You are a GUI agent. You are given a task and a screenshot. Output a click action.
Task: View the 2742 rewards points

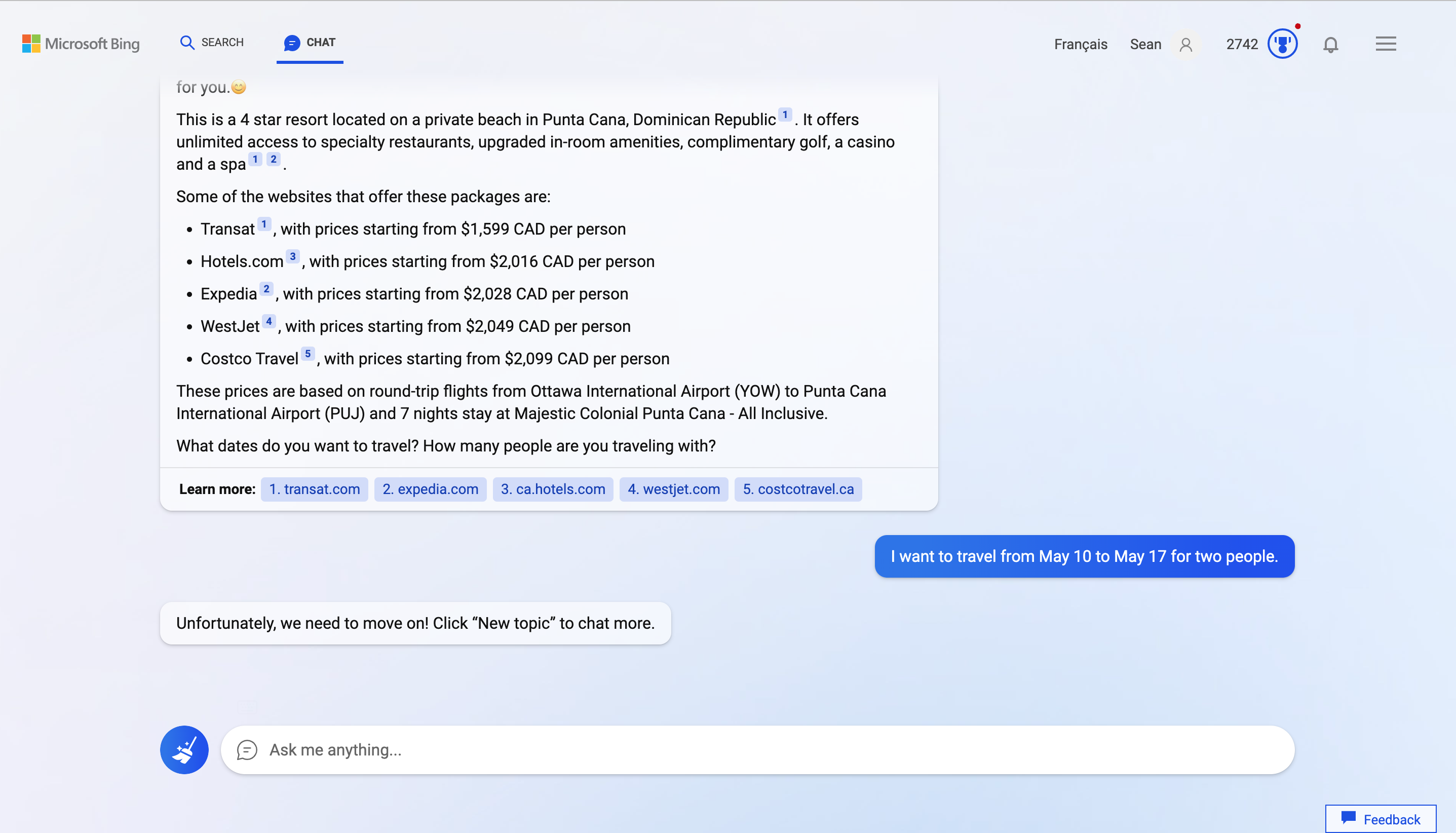click(1242, 44)
